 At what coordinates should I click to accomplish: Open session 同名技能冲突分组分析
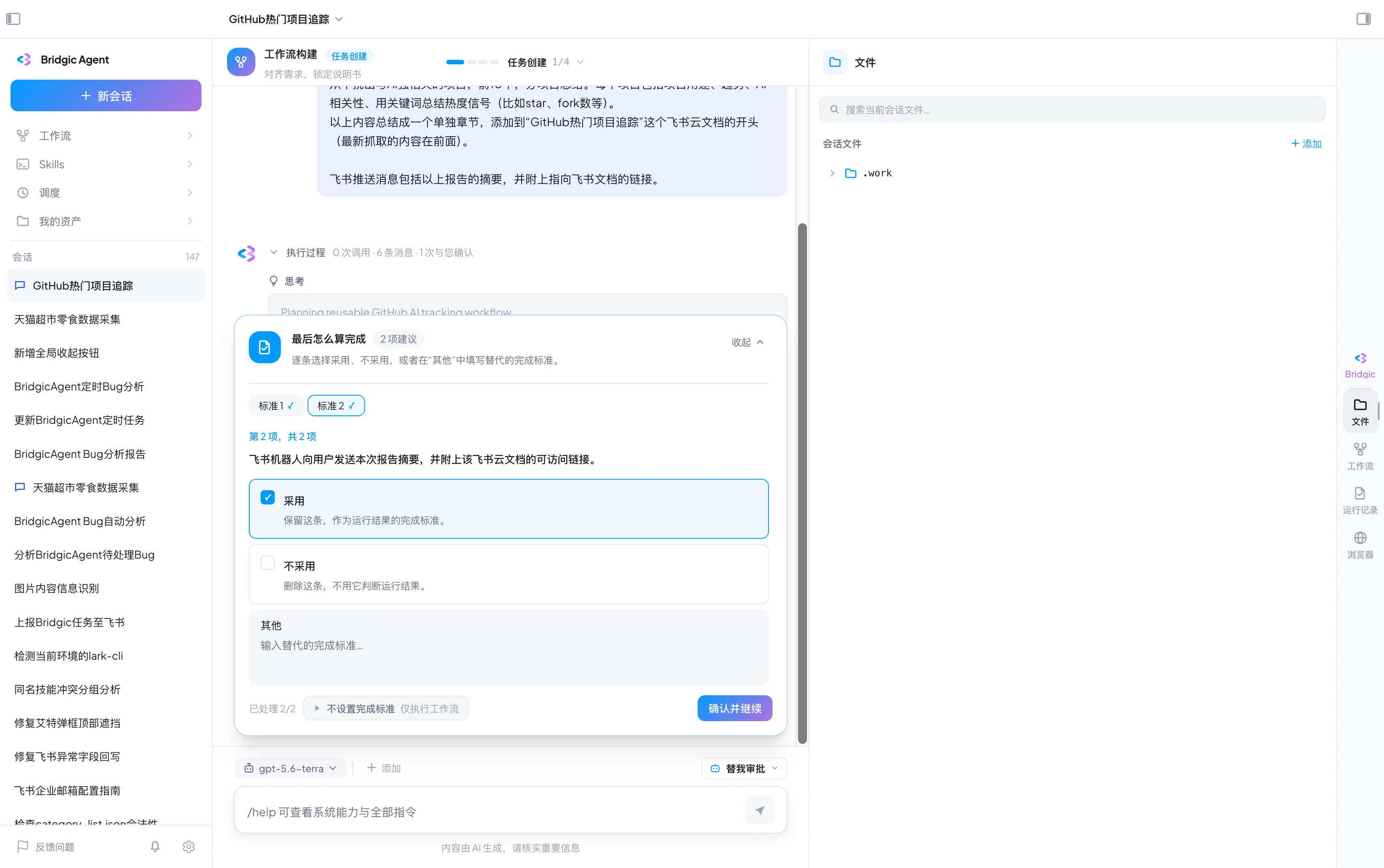click(x=106, y=690)
